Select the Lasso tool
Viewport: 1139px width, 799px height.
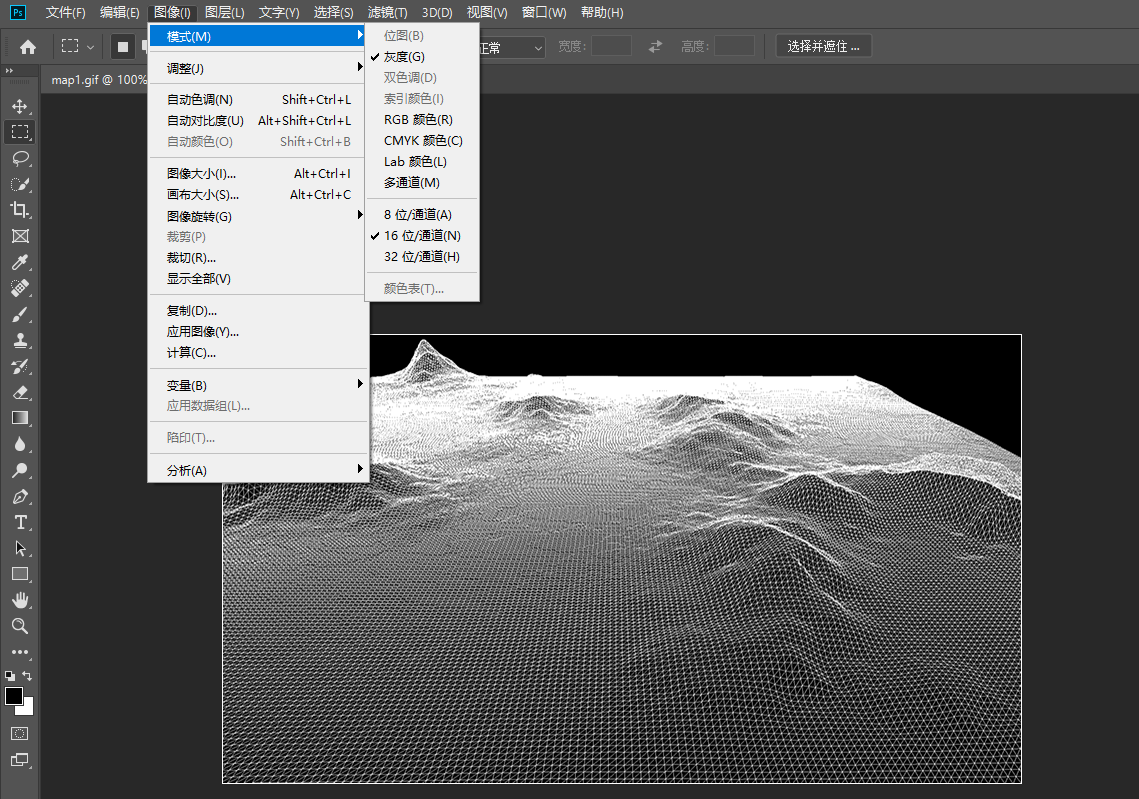(x=20, y=158)
